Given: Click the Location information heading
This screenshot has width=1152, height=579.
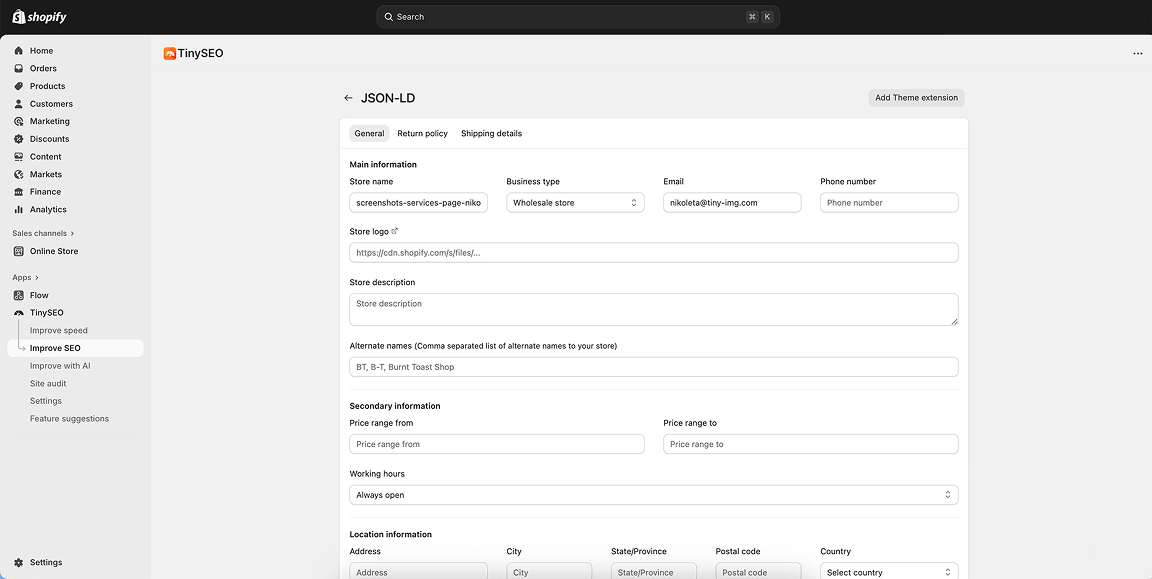Looking at the screenshot, I should [x=391, y=534].
